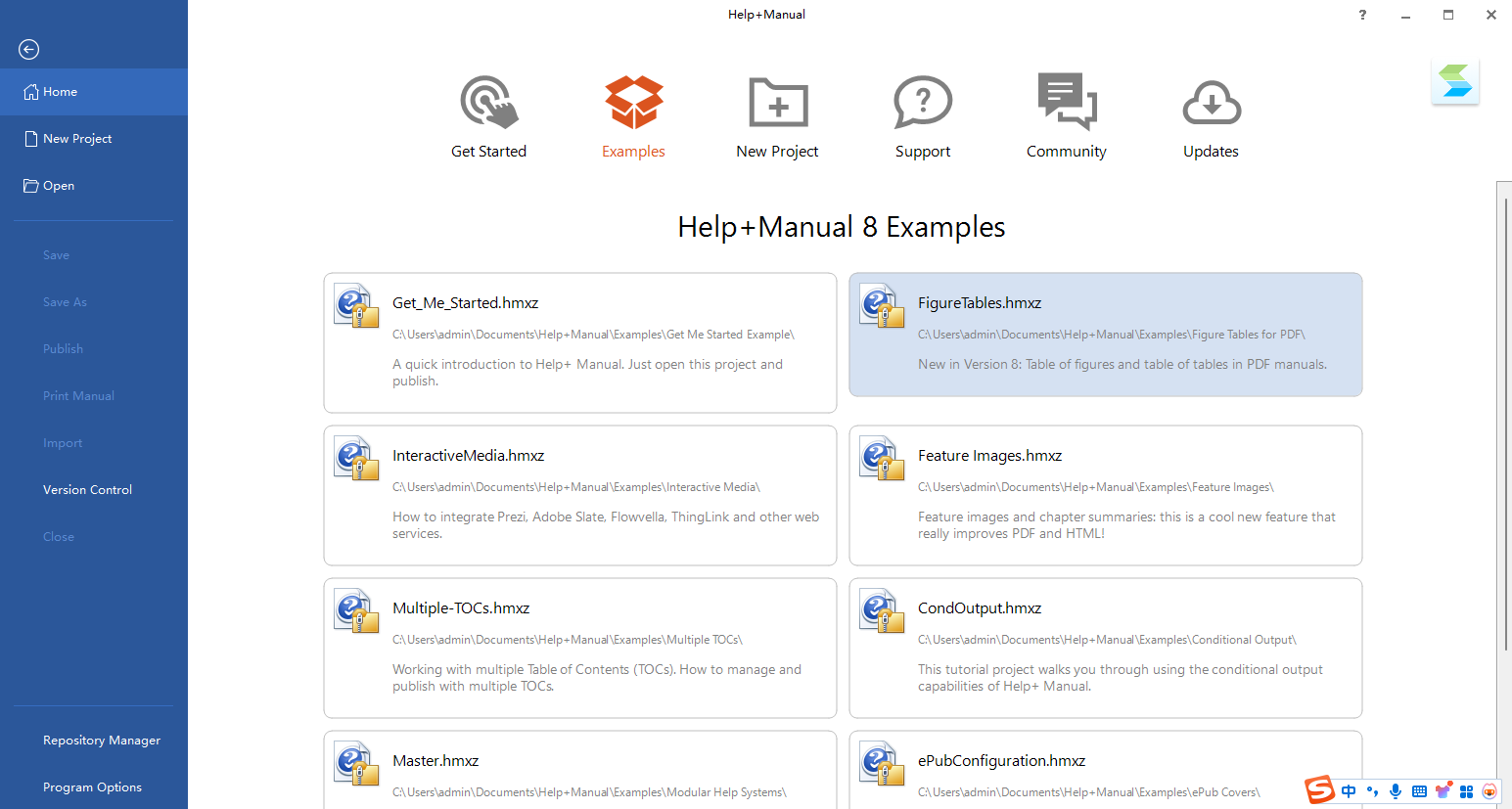Viewport: 1512px width, 809px height.
Task: Click the 'Support' label
Action: 923,152
